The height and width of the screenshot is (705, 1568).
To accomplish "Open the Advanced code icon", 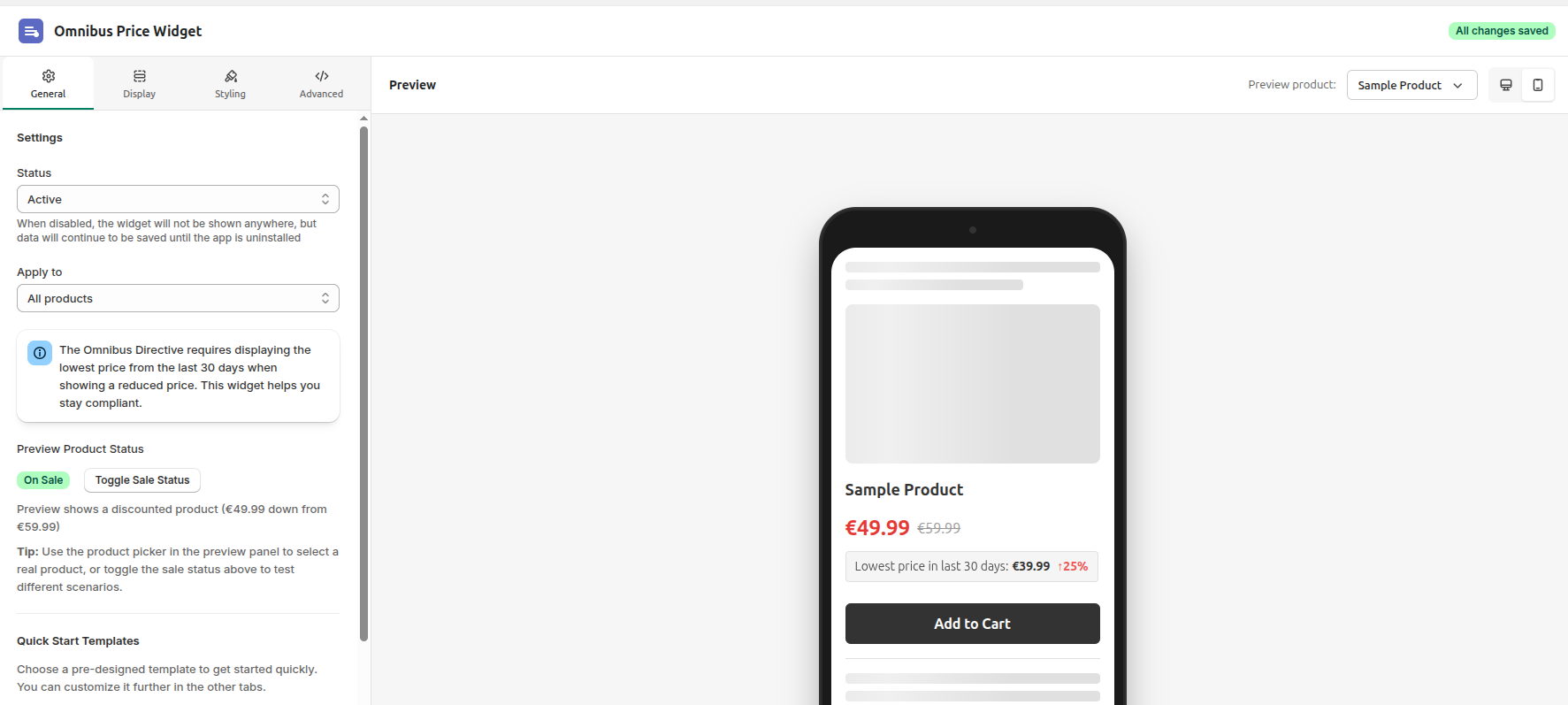I will click(321, 77).
